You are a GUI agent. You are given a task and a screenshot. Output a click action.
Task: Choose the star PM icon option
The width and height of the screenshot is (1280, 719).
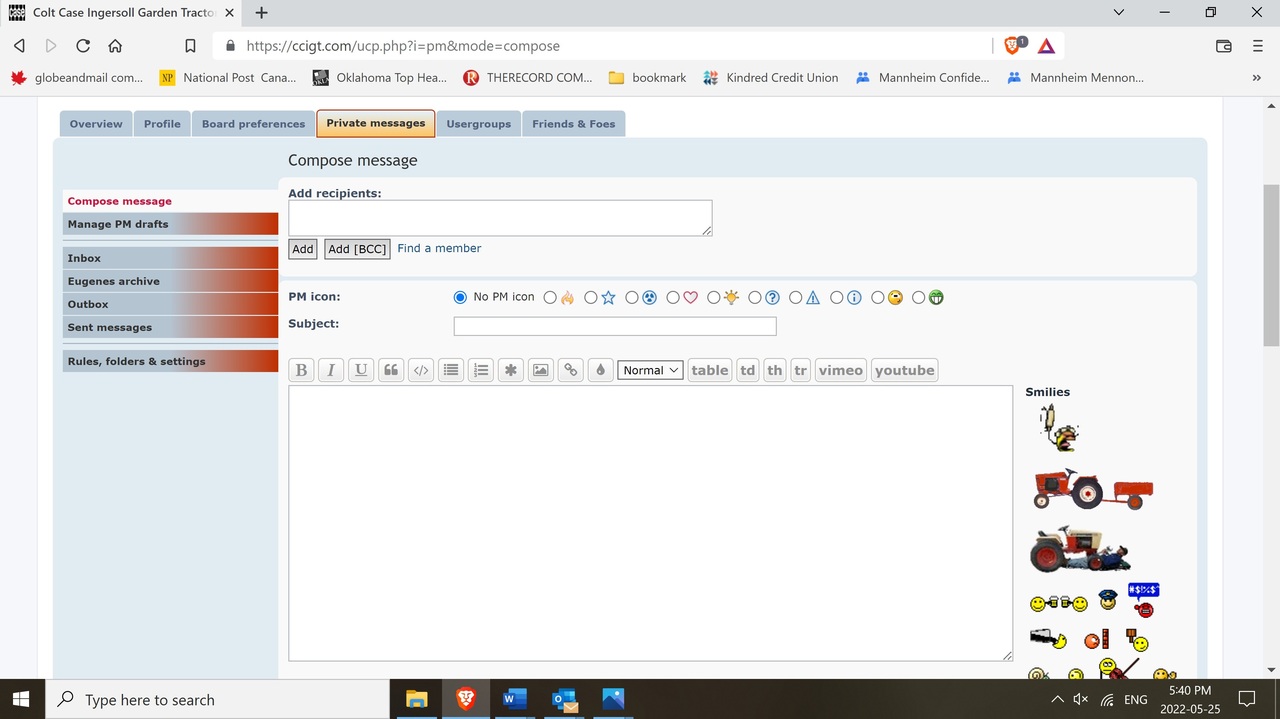[x=591, y=297]
